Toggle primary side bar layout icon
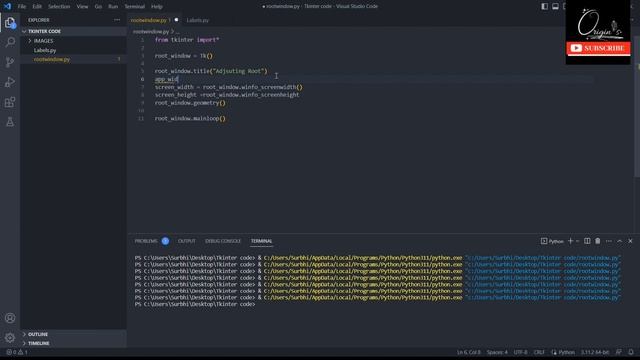Image resolution: width=640 pixels, height=360 pixels. pos(544,6)
